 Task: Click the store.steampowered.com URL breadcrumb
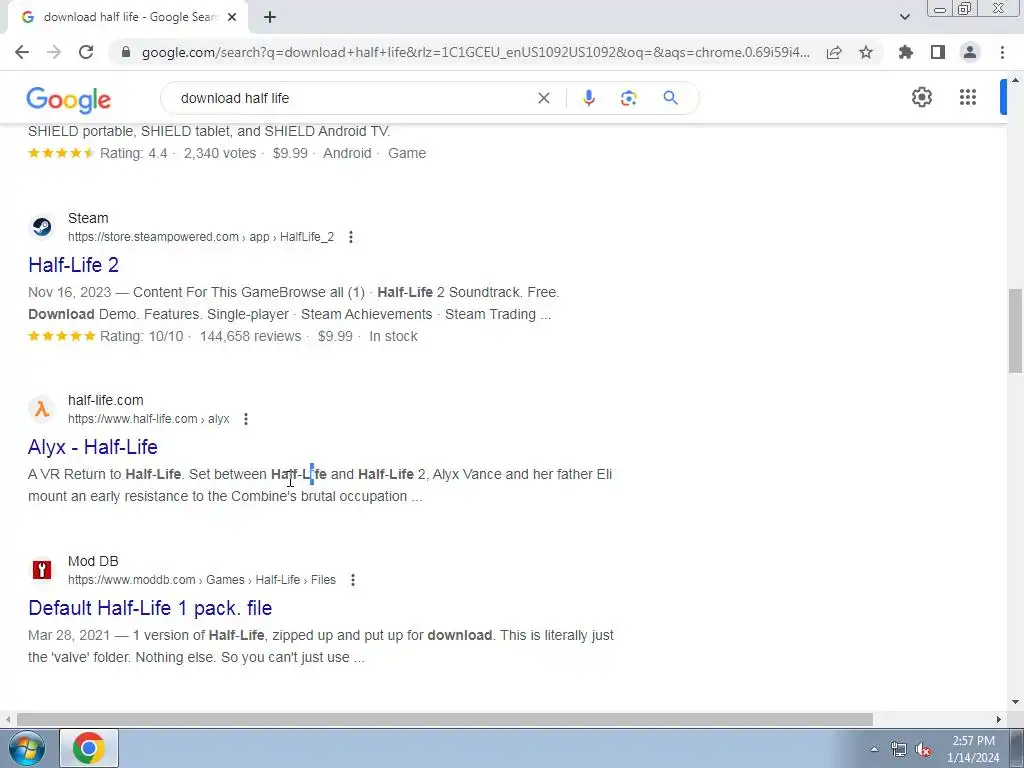[x=200, y=237]
